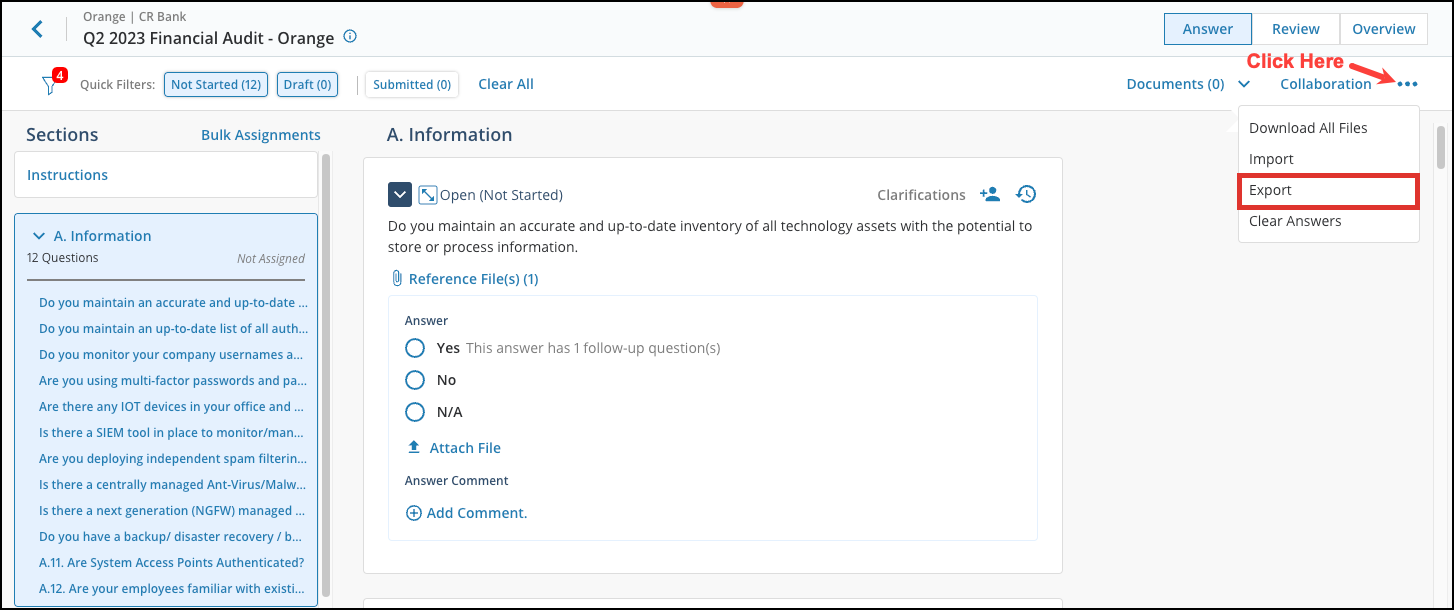Open the three-dot more options menu

click(1408, 84)
